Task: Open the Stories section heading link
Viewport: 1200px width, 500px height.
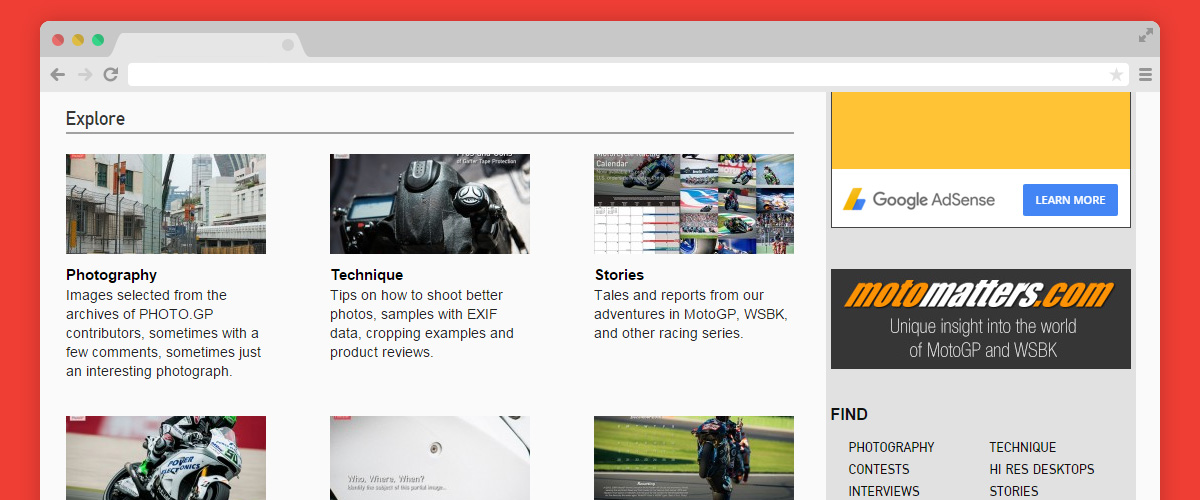Action: point(619,275)
